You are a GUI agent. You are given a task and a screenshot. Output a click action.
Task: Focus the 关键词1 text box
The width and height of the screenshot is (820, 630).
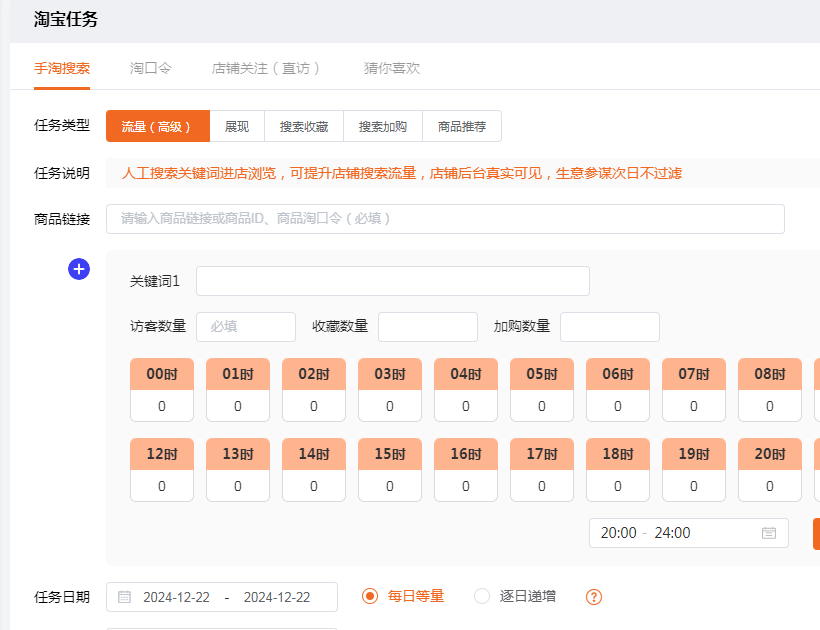(392, 281)
